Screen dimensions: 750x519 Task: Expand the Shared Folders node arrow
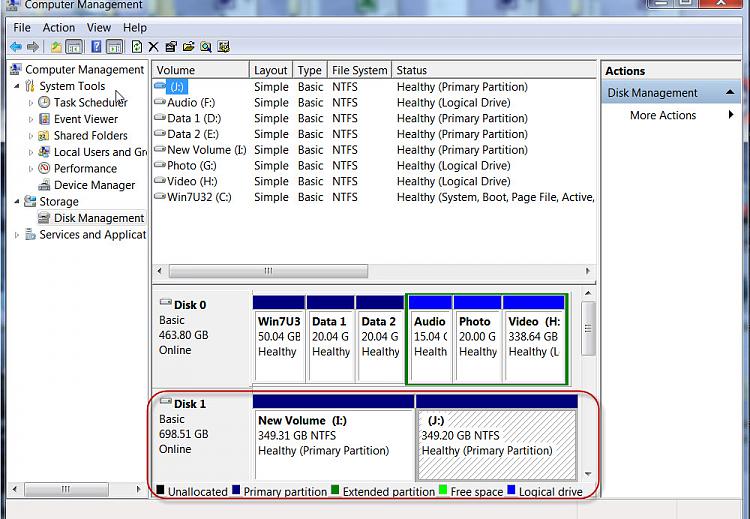[31, 136]
